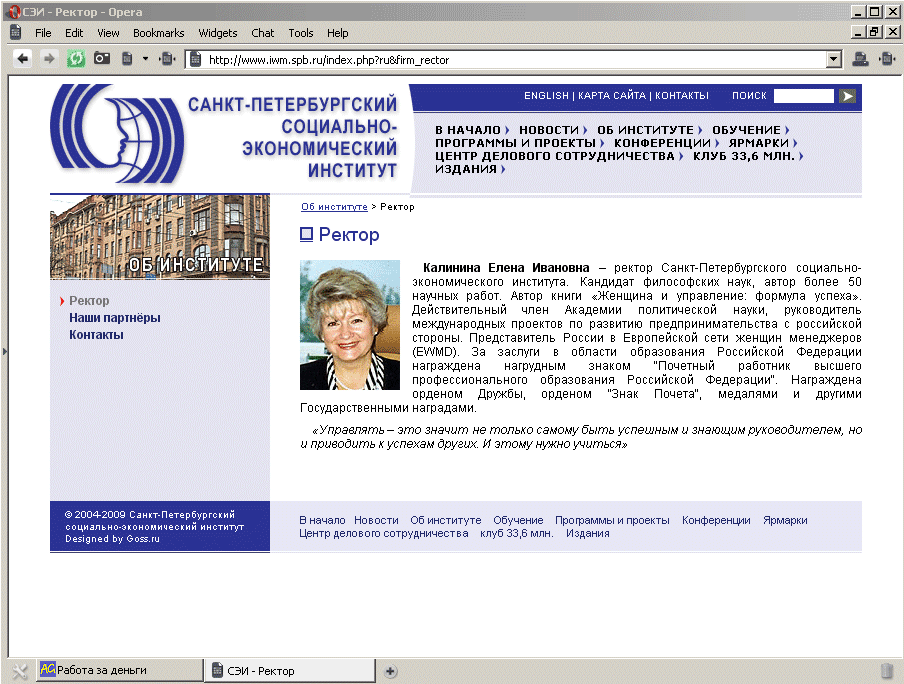Click the new page icon in toolbar
Image resolution: width=904 pixels, height=684 pixels.
(x=127, y=59)
